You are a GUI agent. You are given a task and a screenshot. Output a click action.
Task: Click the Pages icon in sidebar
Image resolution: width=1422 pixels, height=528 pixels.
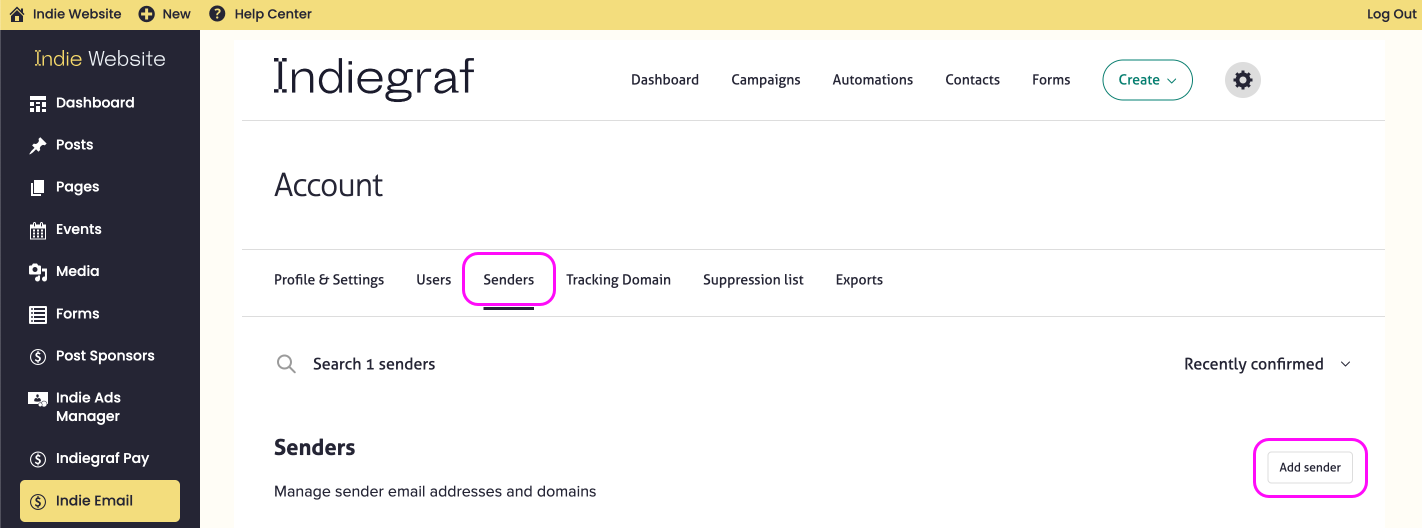point(38,188)
